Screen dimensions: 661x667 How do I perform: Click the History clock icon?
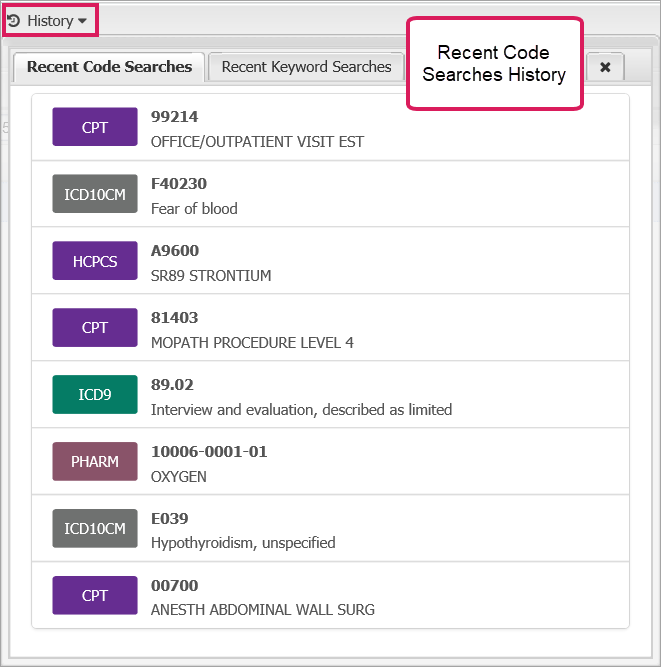coord(14,20)
